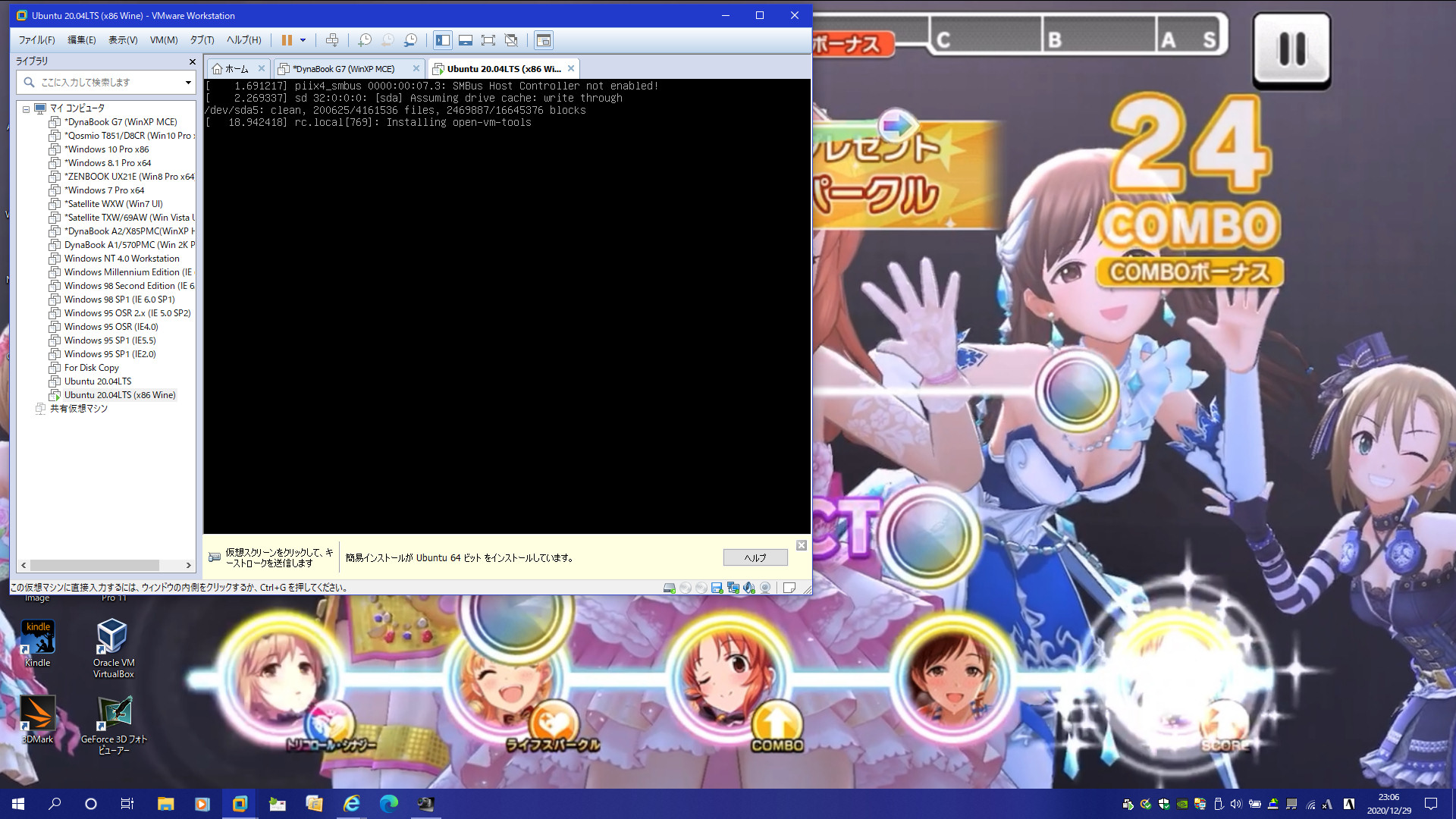
Task: Click the library horizontal scrollbar thumb
Action: coord(95,565)
